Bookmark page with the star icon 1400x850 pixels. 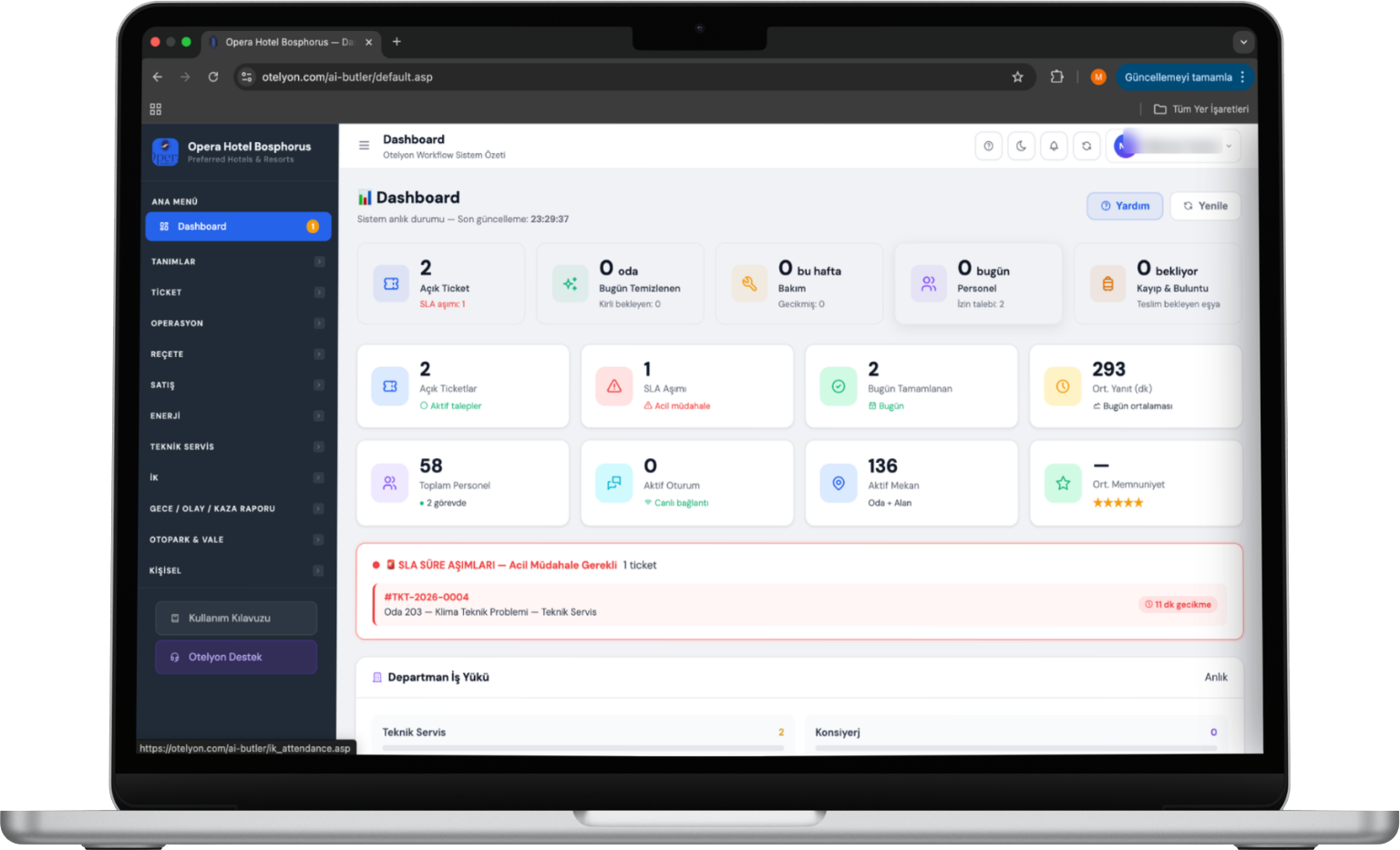click(1017, 77)
